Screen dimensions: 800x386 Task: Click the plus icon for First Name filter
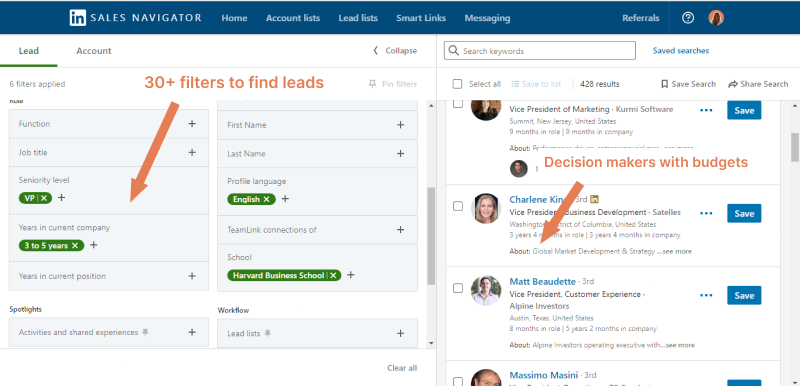401,125
